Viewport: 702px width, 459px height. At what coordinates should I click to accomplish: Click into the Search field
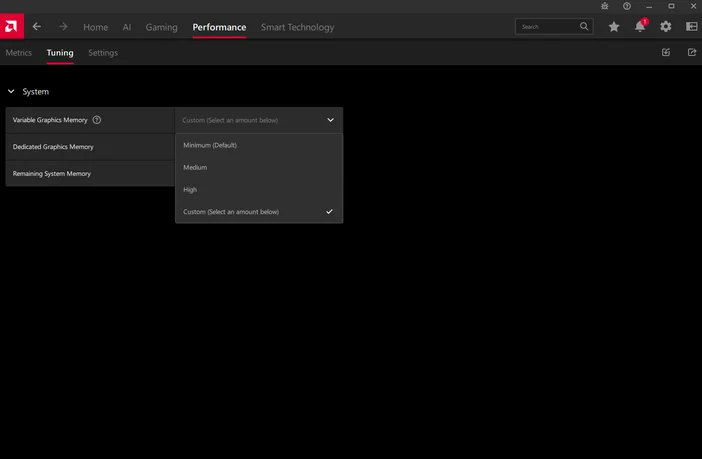[548, 27]
